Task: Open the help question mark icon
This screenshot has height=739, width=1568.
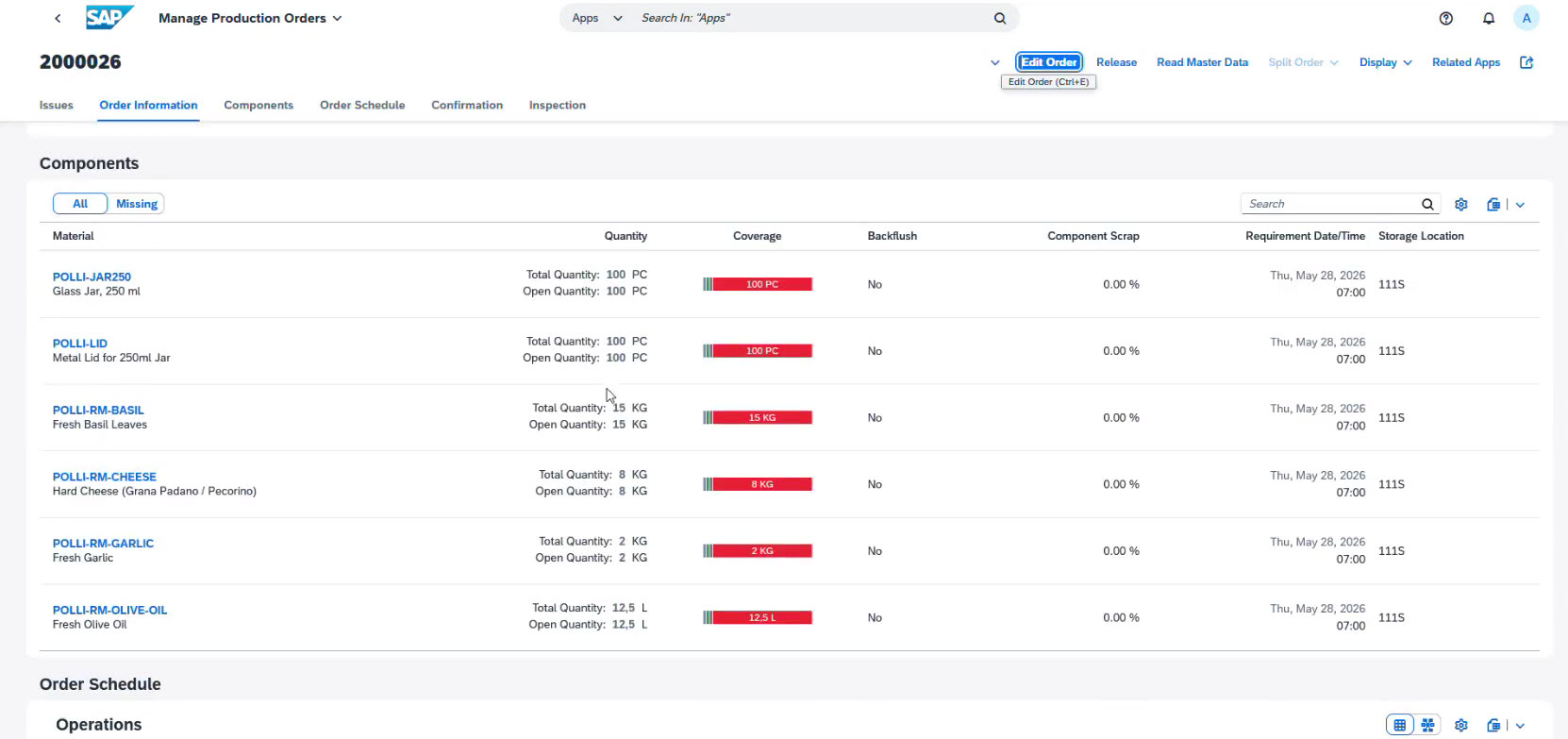Action: (1446, 18)
